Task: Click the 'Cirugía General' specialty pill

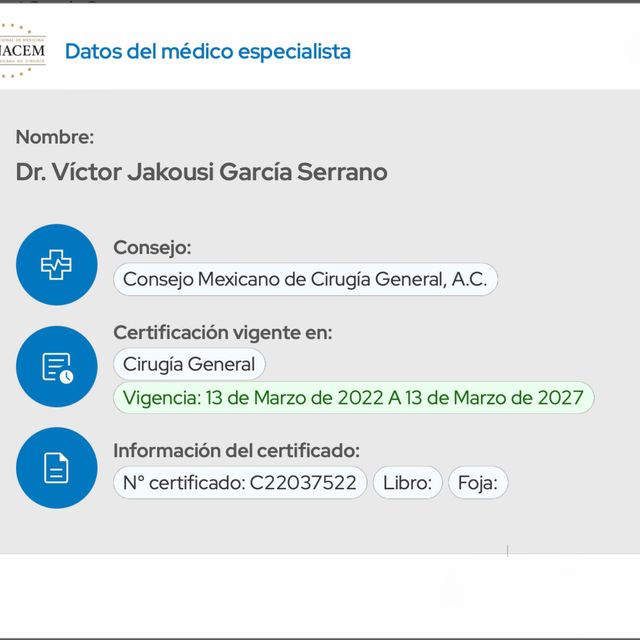Action: point(189,364)
